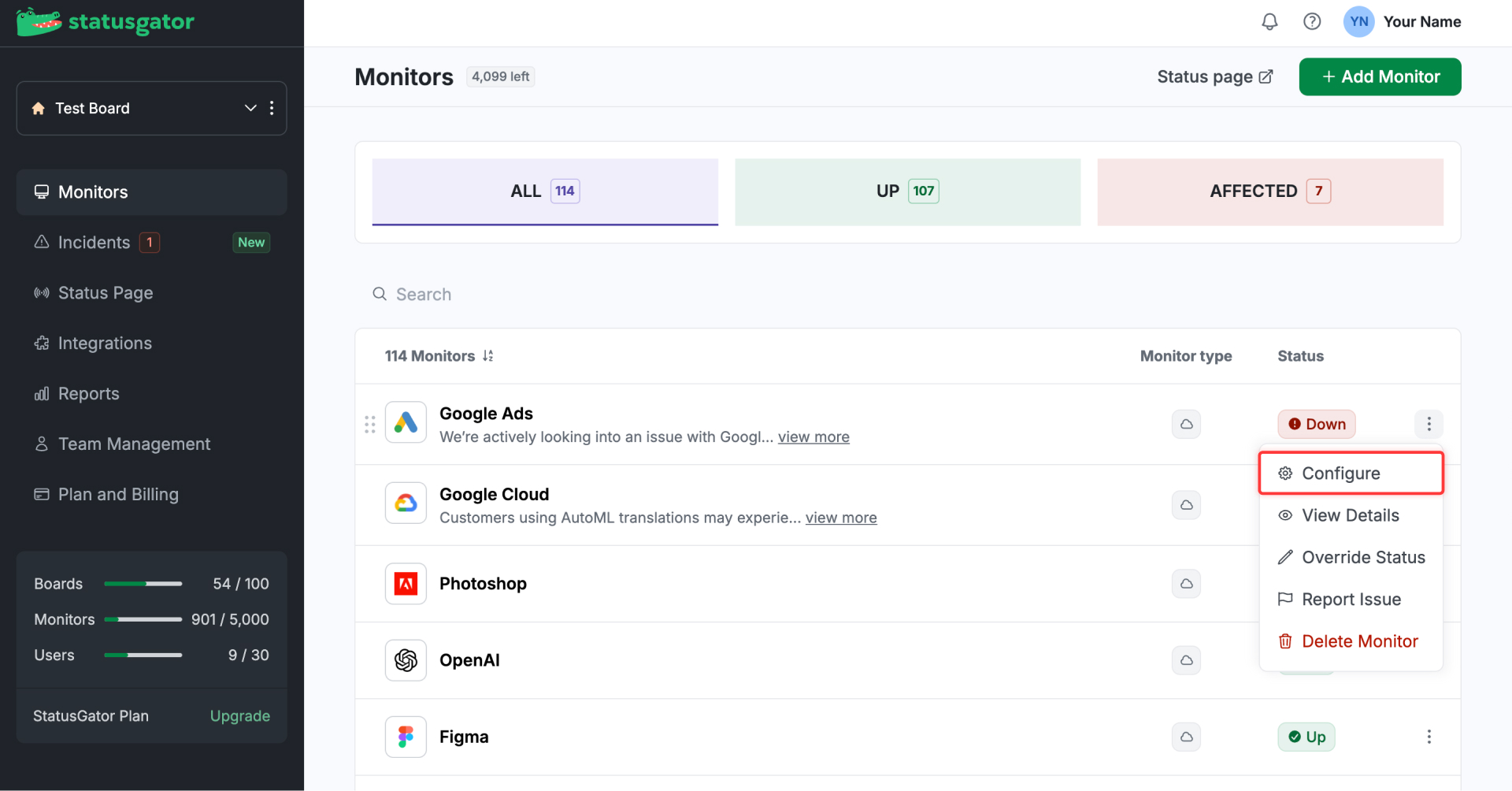The width and height of the screenshot is (1512, 791).
Task: Choose Delete Monitor in the menu
Action: pos(1351,641)
